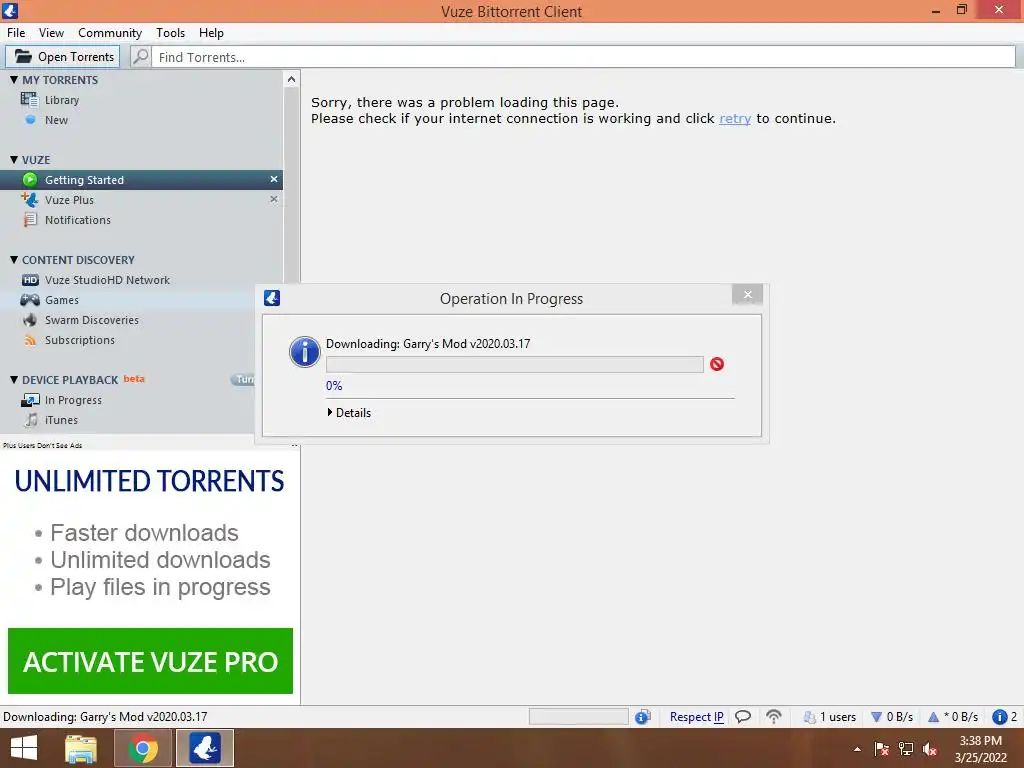The height and width of the screenshot is (768, 1024).
Task: Click the blue info alerts icon showing 2
Action: [x=1004, y=716]
